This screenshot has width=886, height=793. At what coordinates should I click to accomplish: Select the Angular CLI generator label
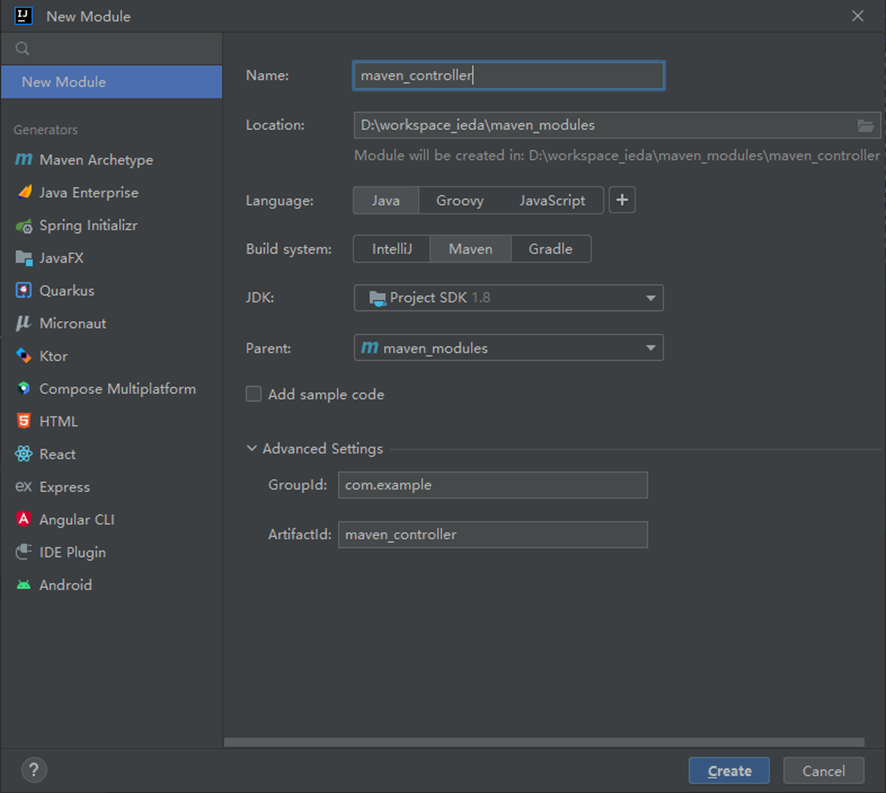pyautogui.click(x=77, y=519)
